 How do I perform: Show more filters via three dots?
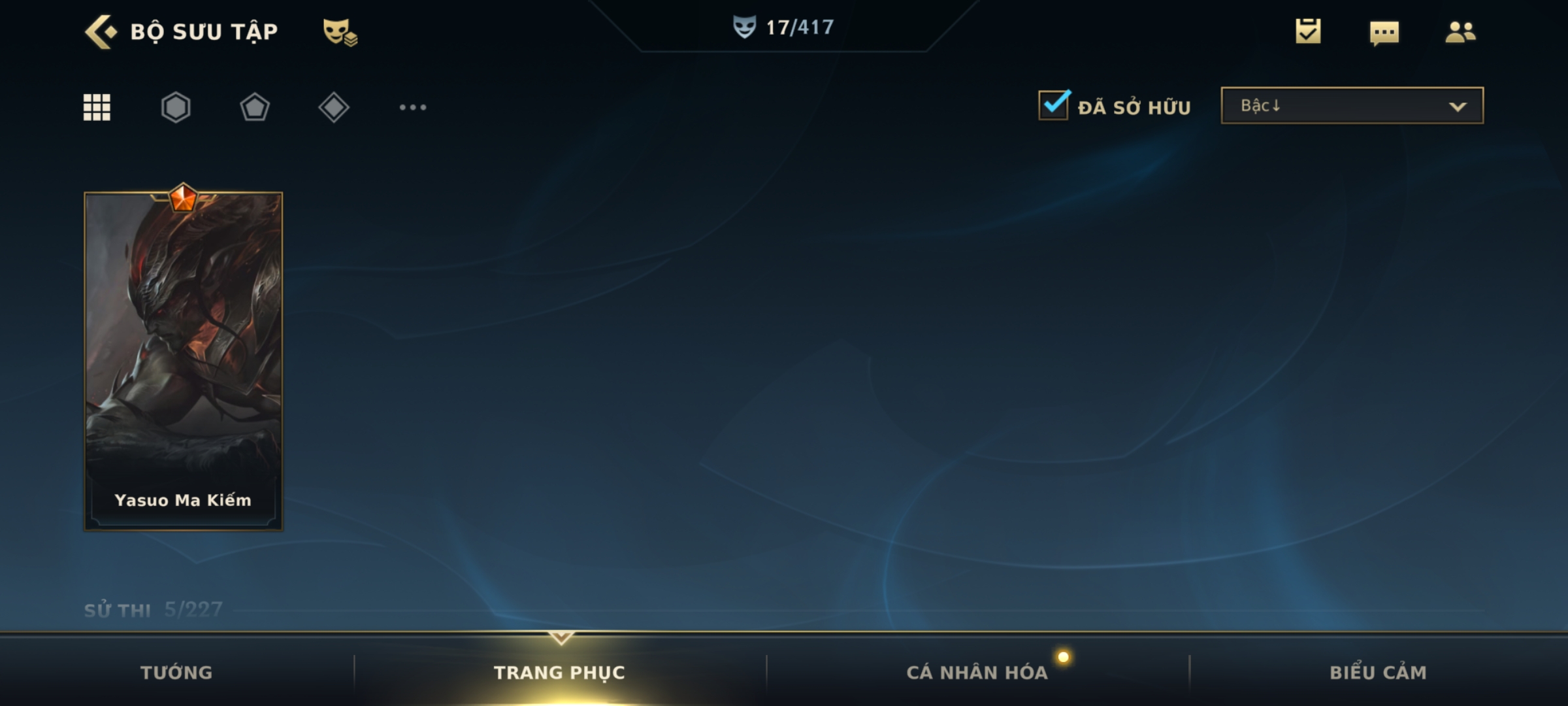pos(413,107)
